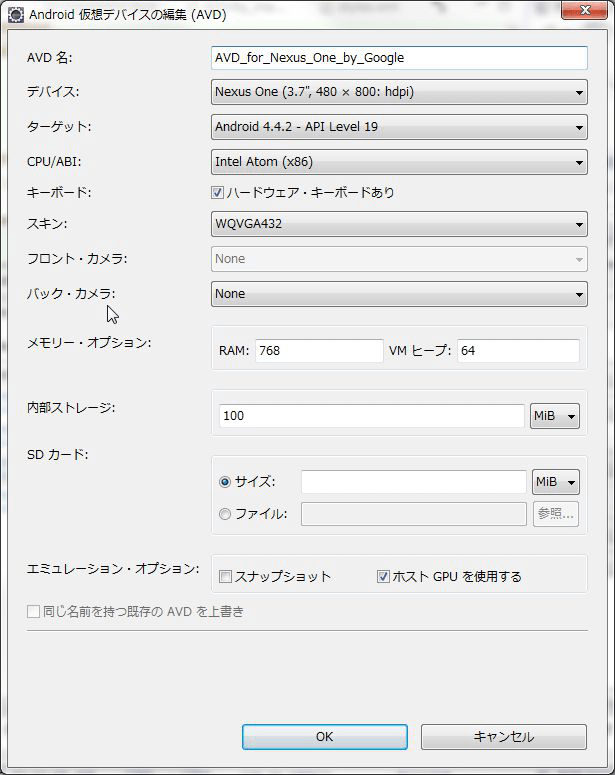
Task: Open the バック・カメラ None dropdown
Action: (x=399, y=294)
